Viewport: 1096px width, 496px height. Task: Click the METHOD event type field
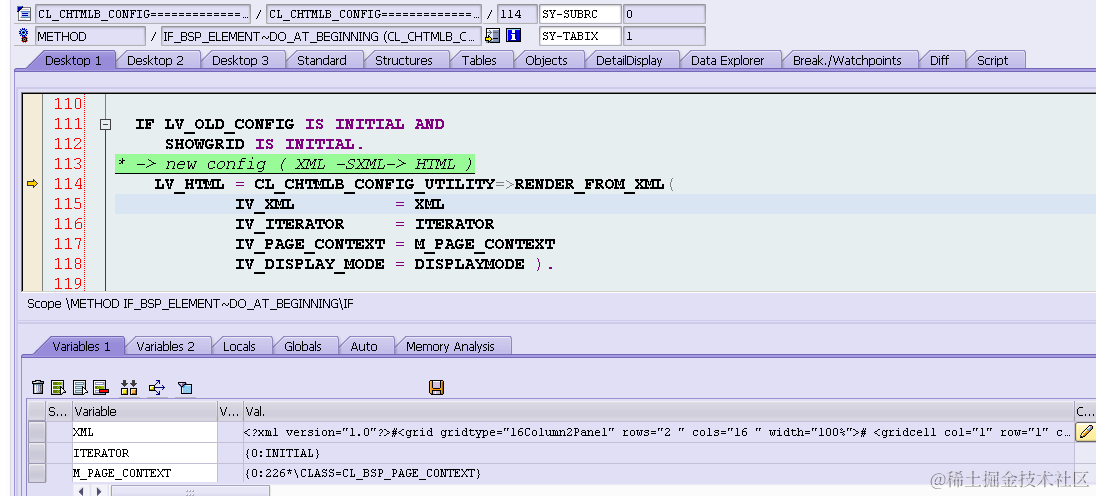click(x=91, y=36)
